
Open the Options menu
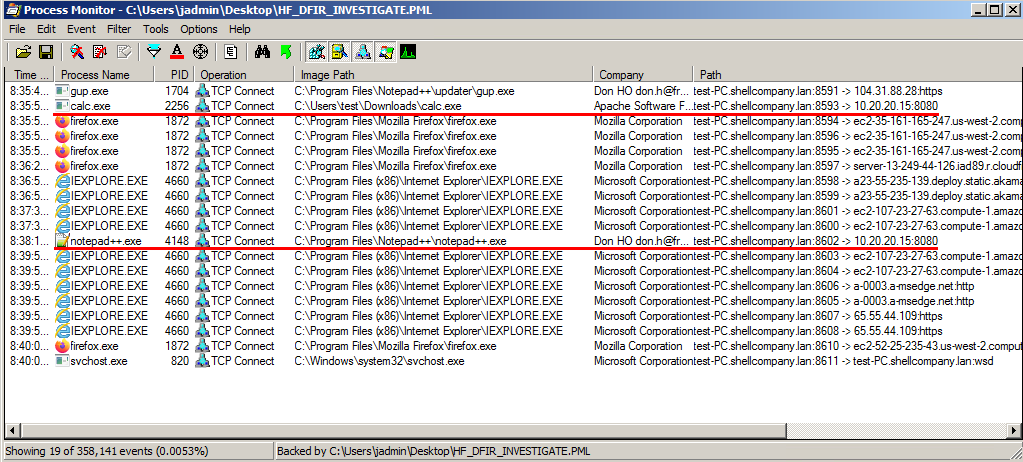(198, 29)
